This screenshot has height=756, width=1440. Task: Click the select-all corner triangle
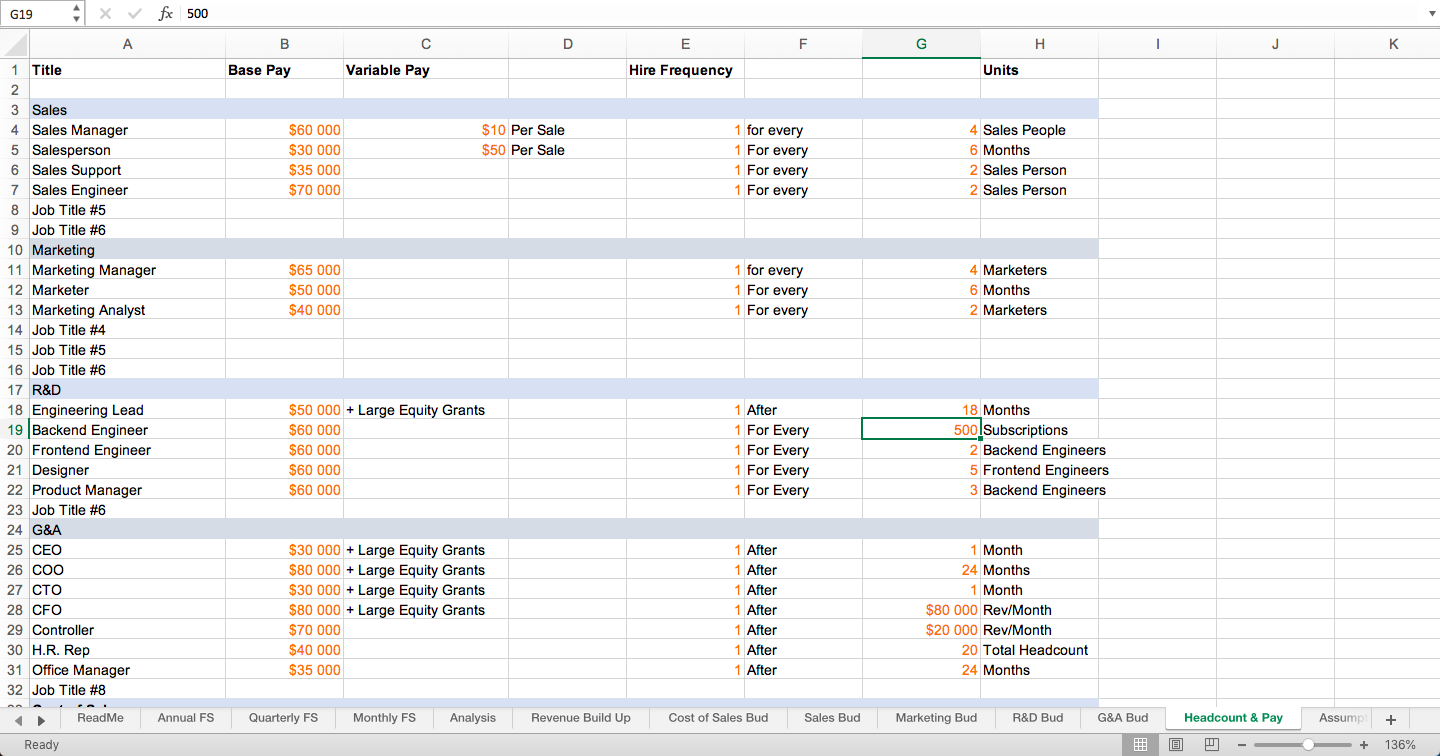point(14,44)
